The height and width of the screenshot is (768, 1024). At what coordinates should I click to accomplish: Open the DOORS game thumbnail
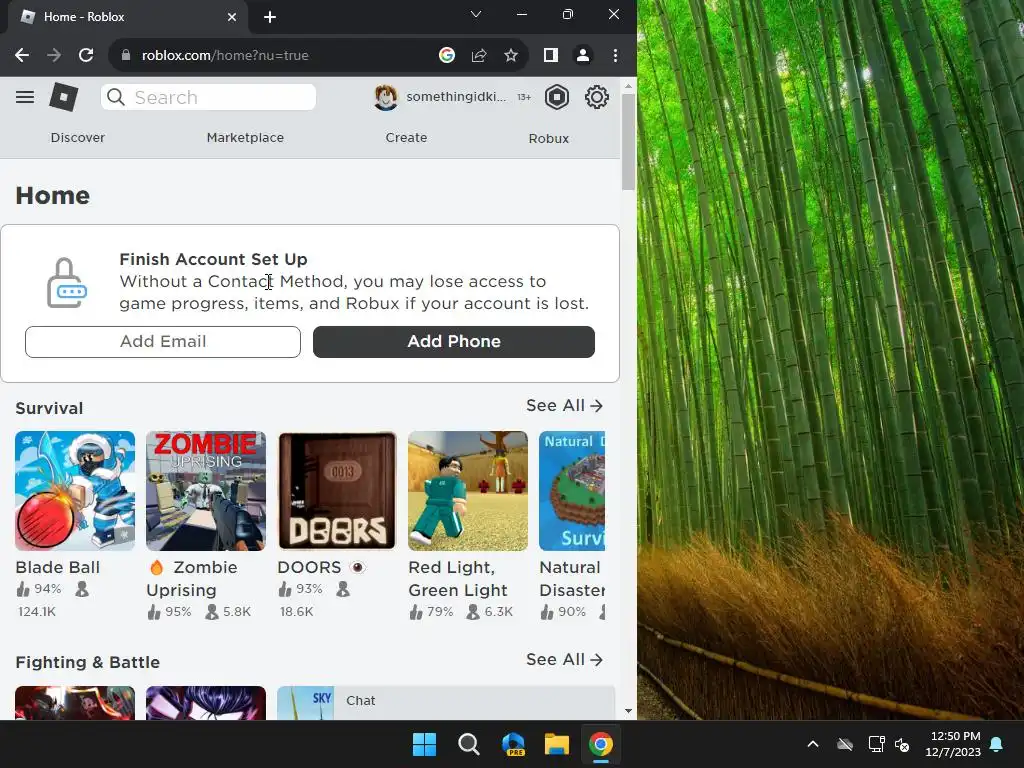tap(337, 491)
